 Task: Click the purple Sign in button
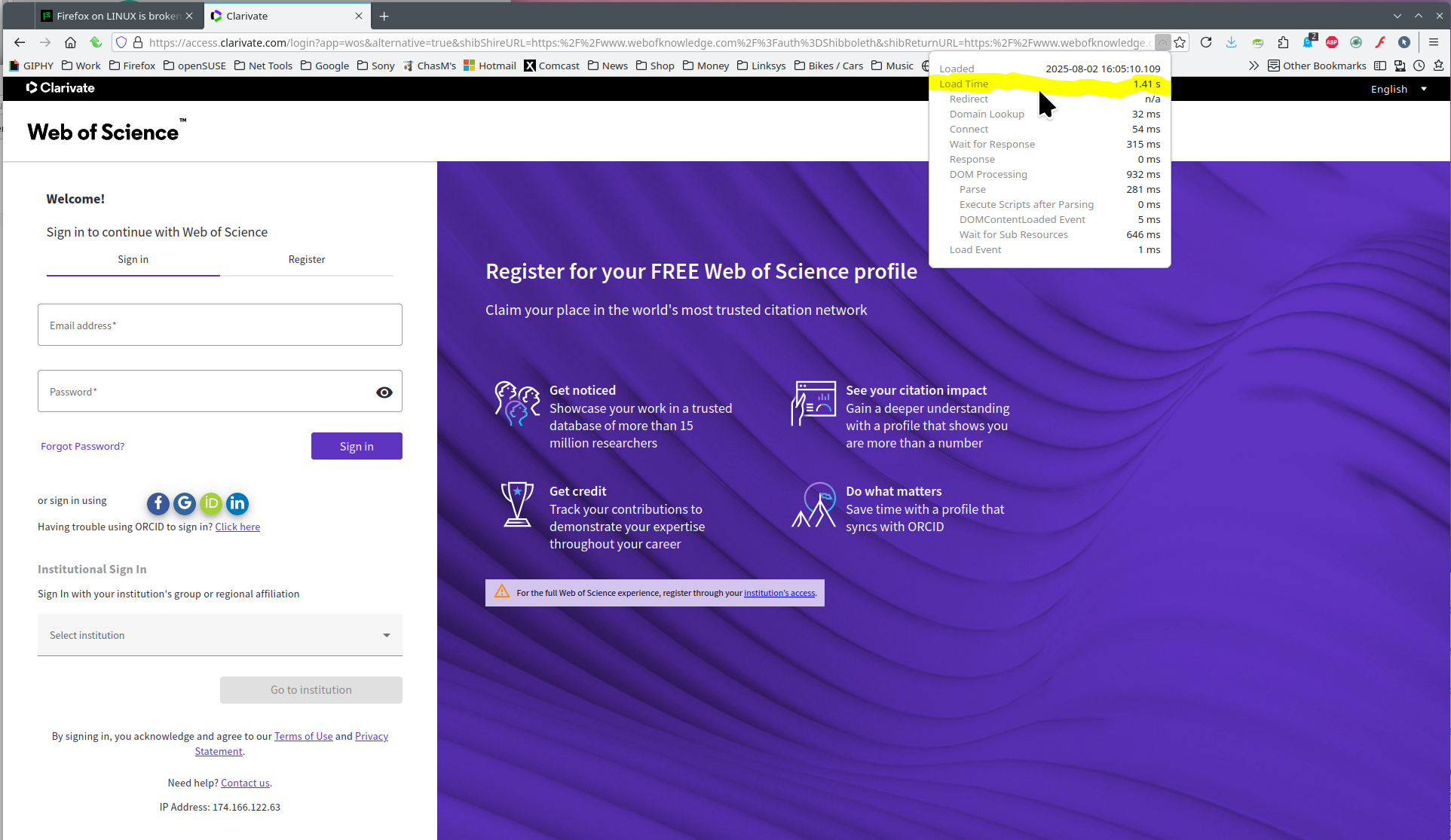coord(357,446)
